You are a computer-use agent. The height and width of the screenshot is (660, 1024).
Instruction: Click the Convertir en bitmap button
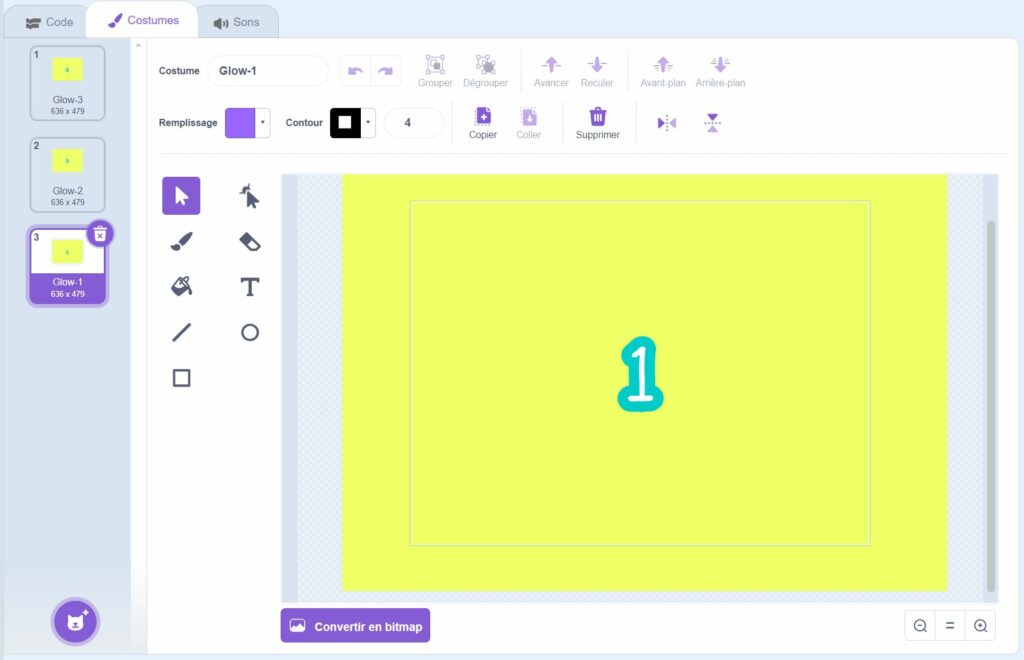(355, 626)
